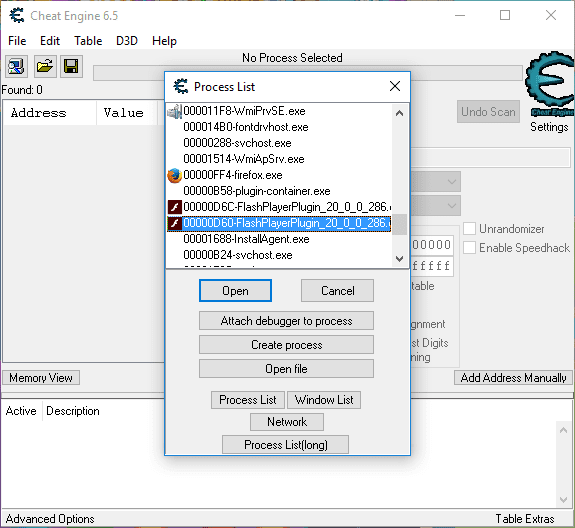
Task: Select 00000B58-plugin-container.exe process
Action: (x=257, y=191)
